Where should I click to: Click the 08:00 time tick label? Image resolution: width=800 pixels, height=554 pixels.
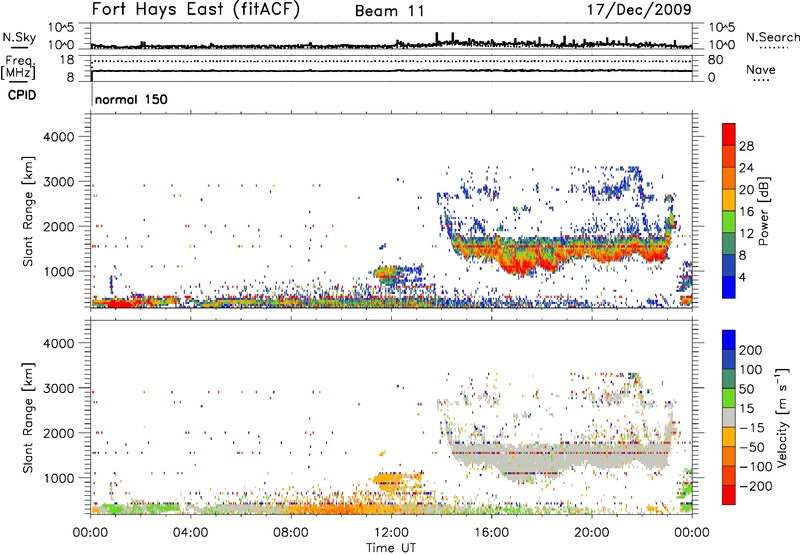291,533
